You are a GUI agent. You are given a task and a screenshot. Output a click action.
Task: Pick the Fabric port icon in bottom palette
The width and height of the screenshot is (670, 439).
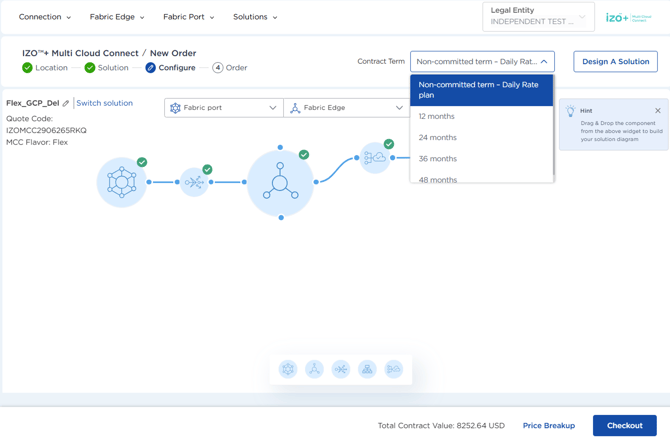[288, 369]
